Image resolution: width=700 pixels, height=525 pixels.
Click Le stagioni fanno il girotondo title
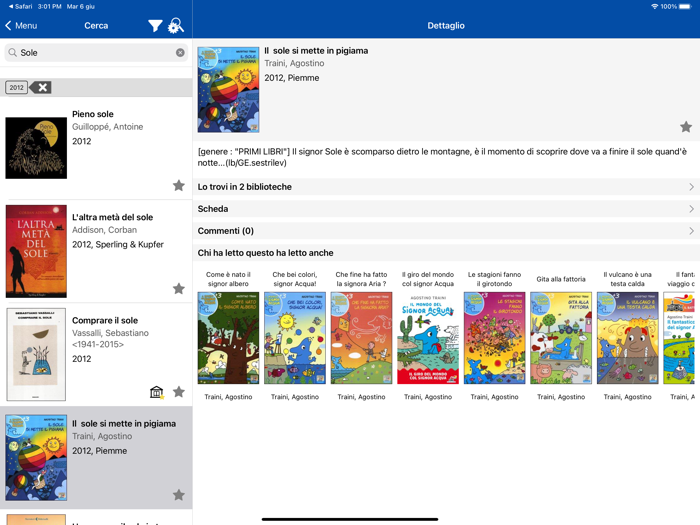495,279
